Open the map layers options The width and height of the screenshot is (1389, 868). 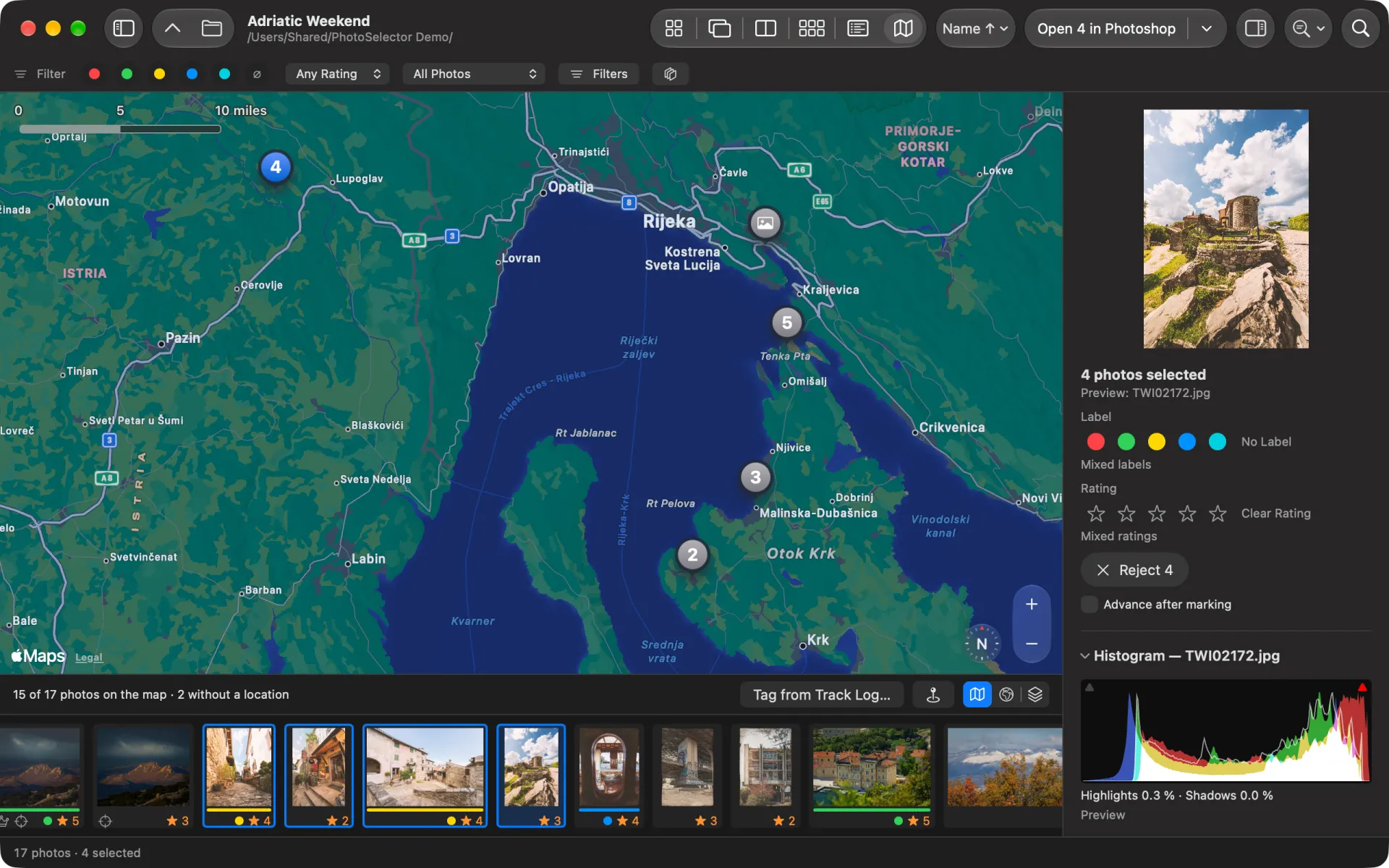pyautogui.click(x=1035, y=694)
